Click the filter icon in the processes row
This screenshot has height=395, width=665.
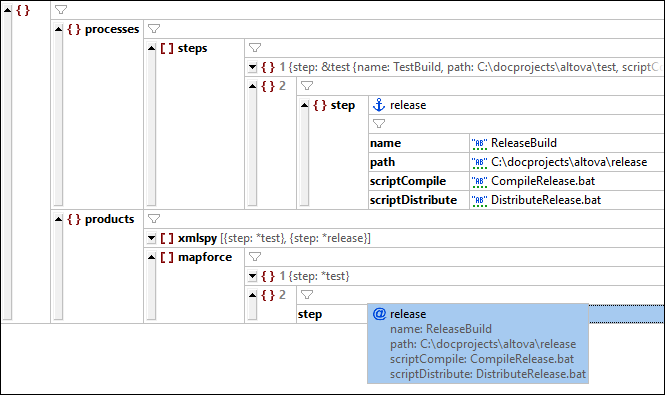154,29
